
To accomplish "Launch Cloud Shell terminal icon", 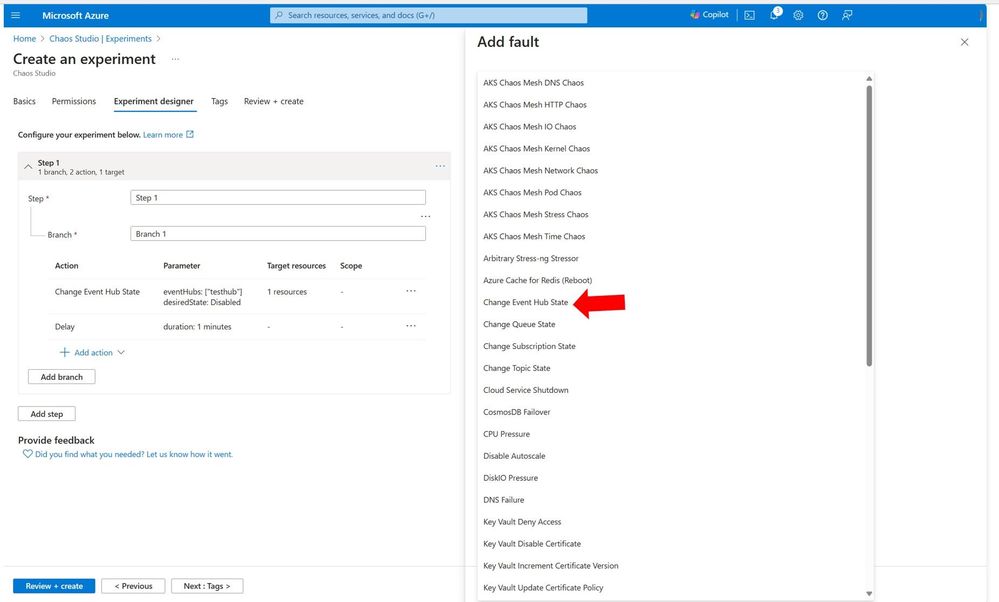I will click(749, 15).
